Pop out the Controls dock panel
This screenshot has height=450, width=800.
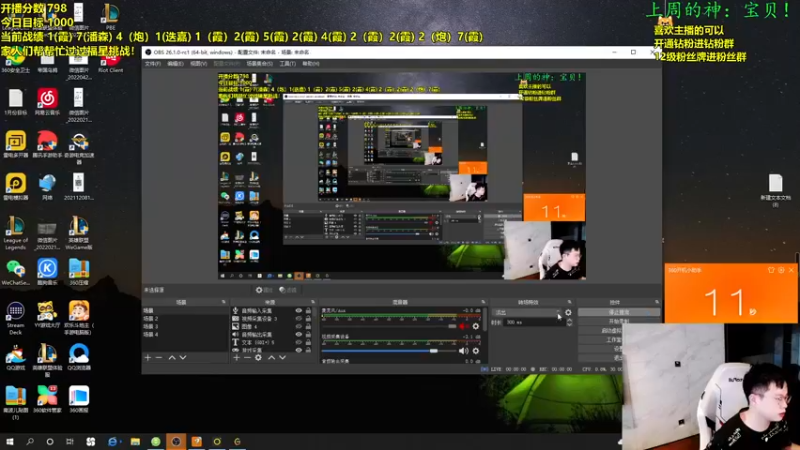[x=657, y=302]
